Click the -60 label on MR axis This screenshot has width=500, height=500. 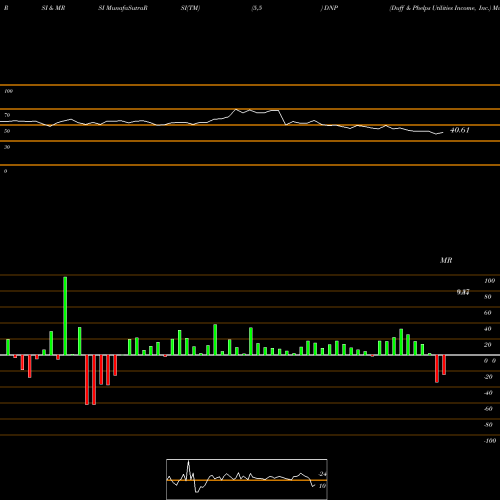point(488,409)
